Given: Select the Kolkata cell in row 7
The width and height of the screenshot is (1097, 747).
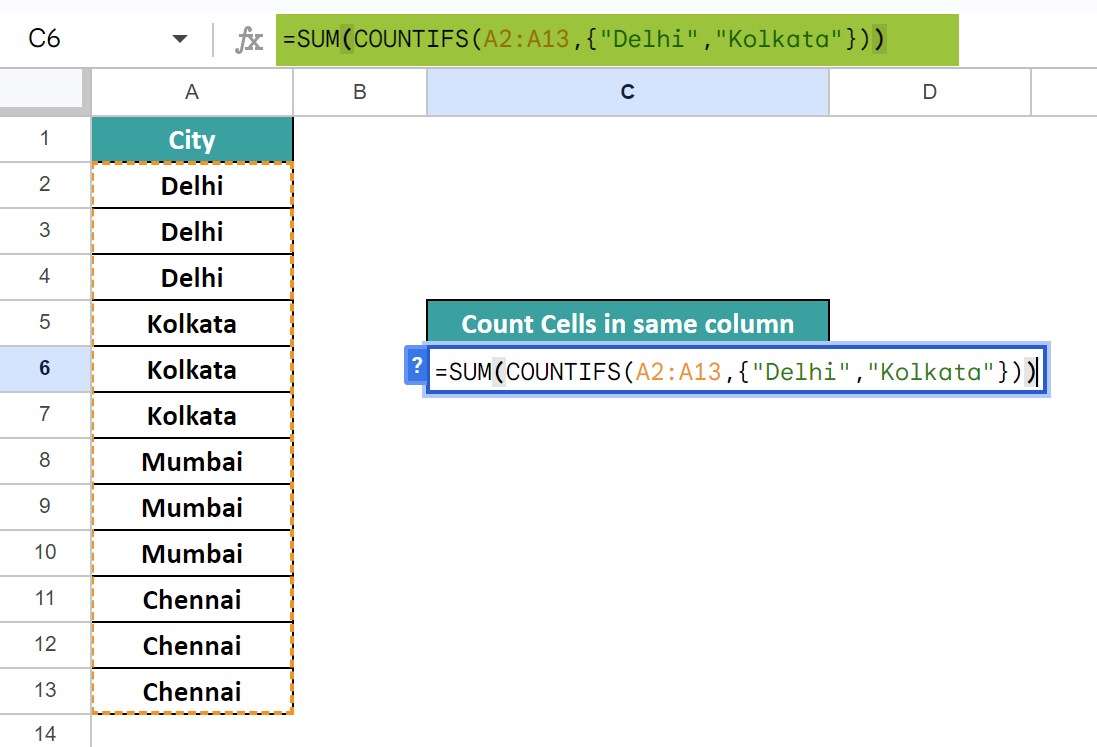Looking at the screenshot, I should coord(192,415).
